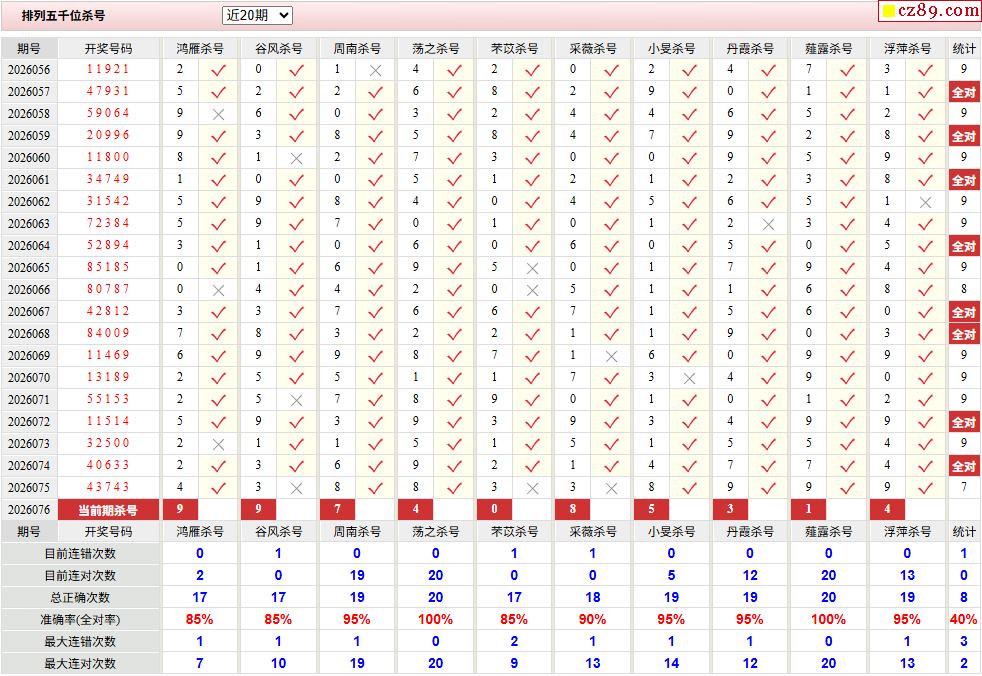Click winning number 20996
982x676 pixels.
(108, 135)
